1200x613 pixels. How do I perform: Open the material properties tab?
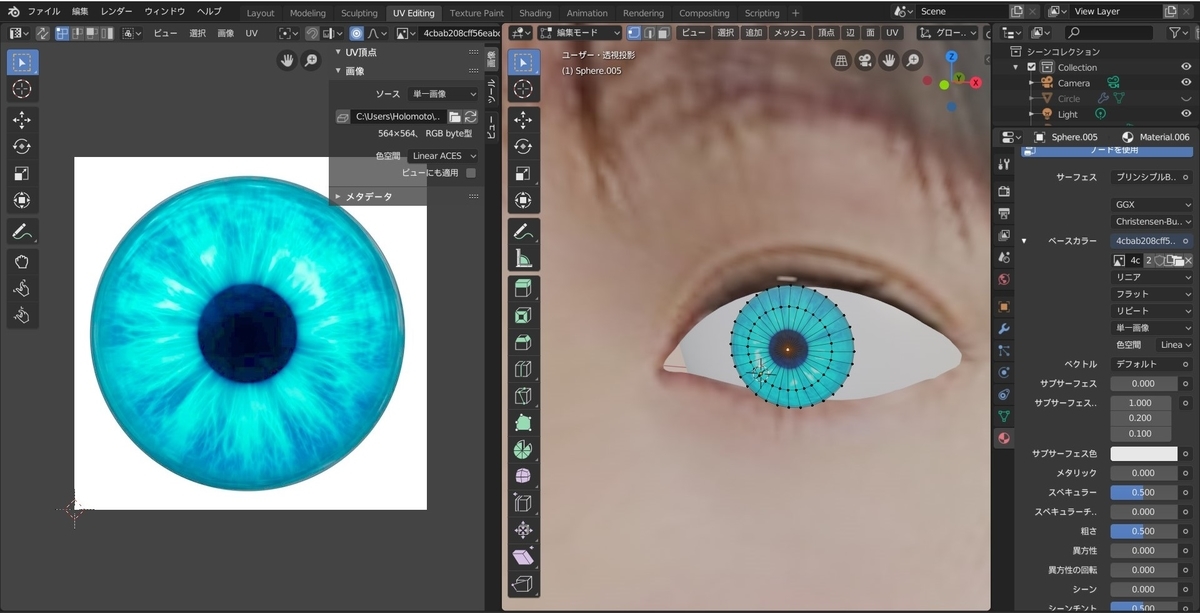point(1004,438)
